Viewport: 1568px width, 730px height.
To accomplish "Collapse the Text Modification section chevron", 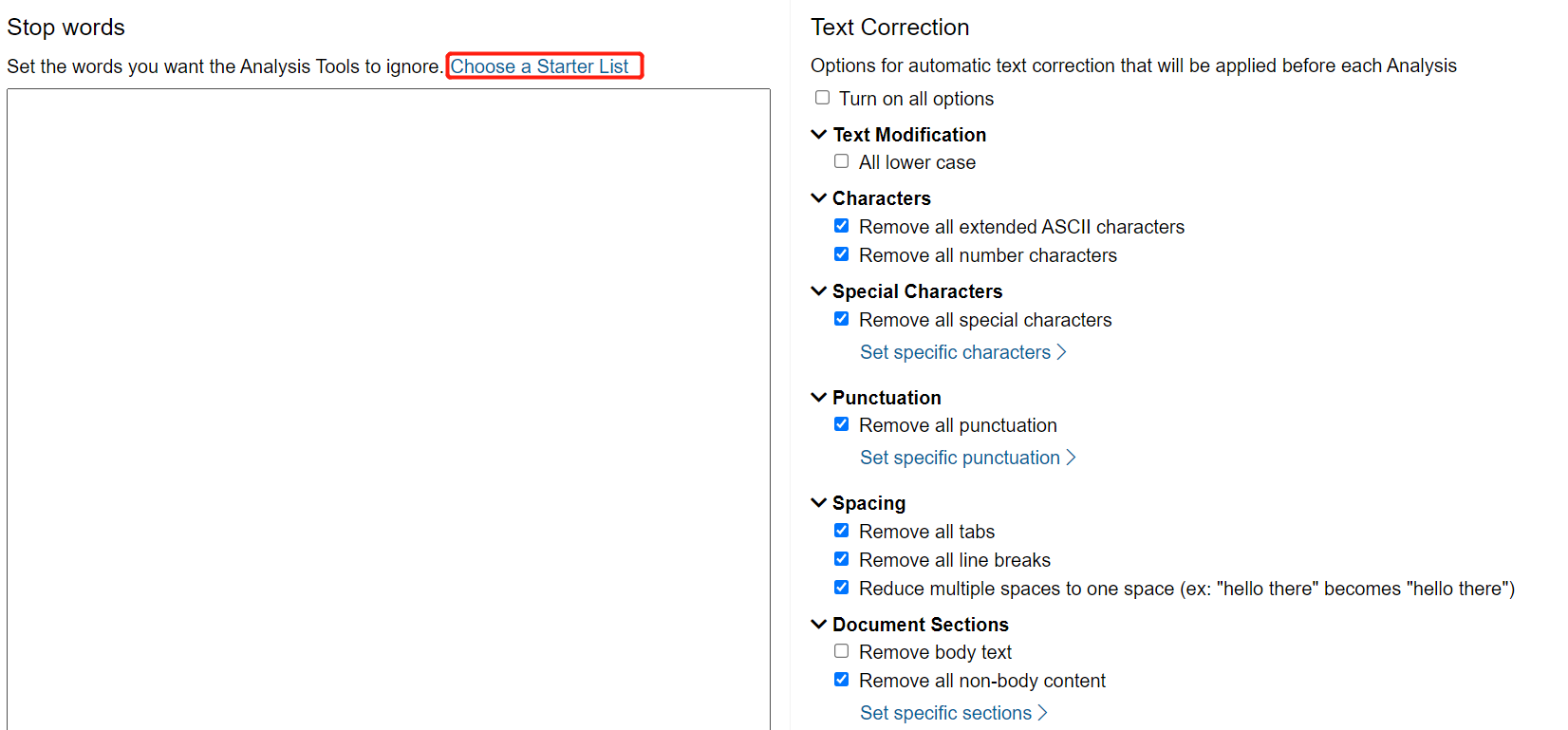I will (819, 135).
